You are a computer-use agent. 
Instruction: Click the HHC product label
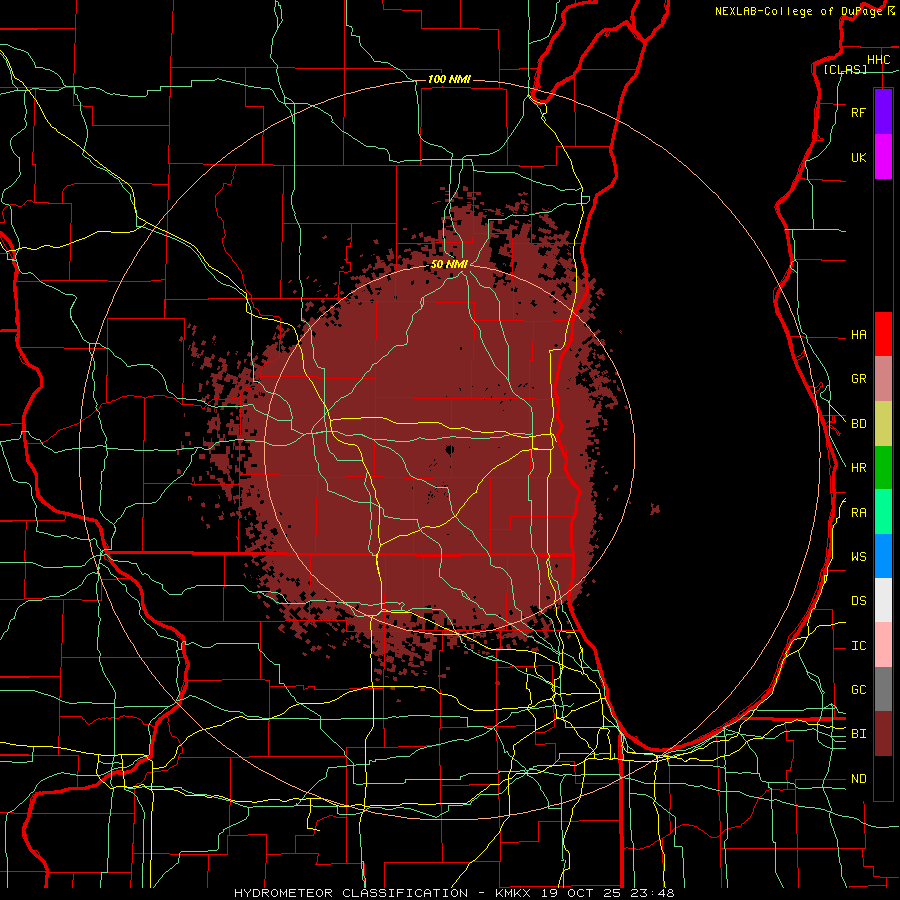click(878, 60)
